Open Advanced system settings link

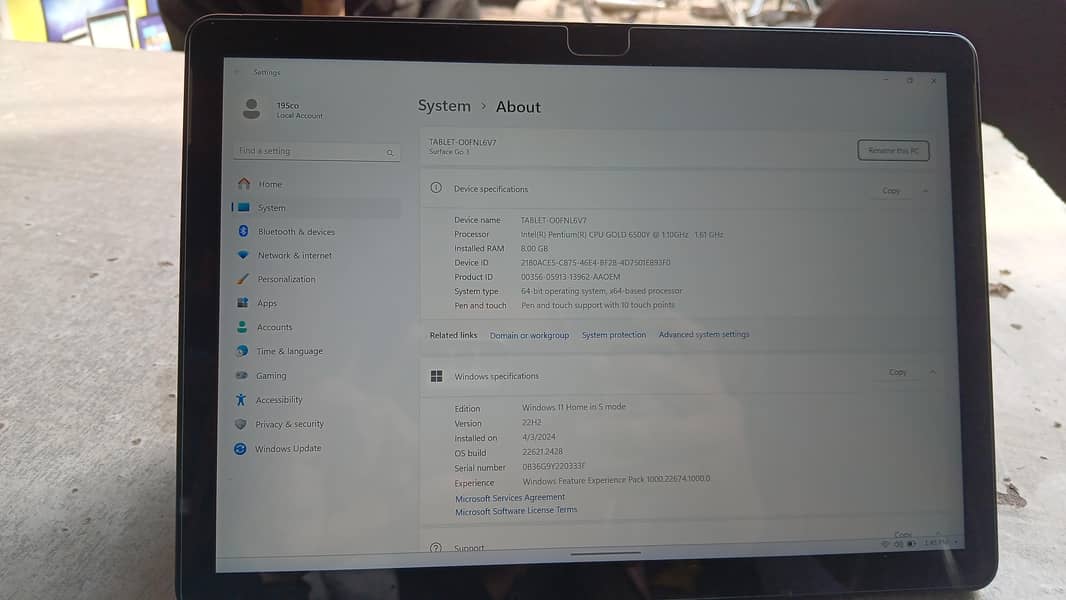704,334
